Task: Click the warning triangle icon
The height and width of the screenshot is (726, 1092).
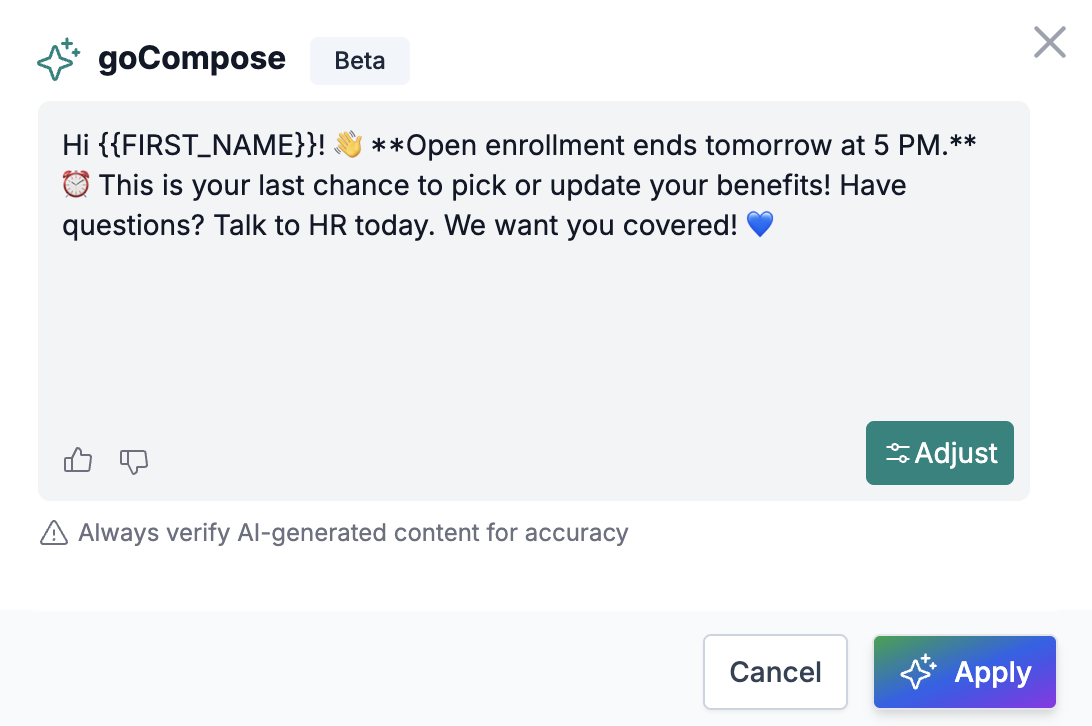Action: click(x=53, y=533)
